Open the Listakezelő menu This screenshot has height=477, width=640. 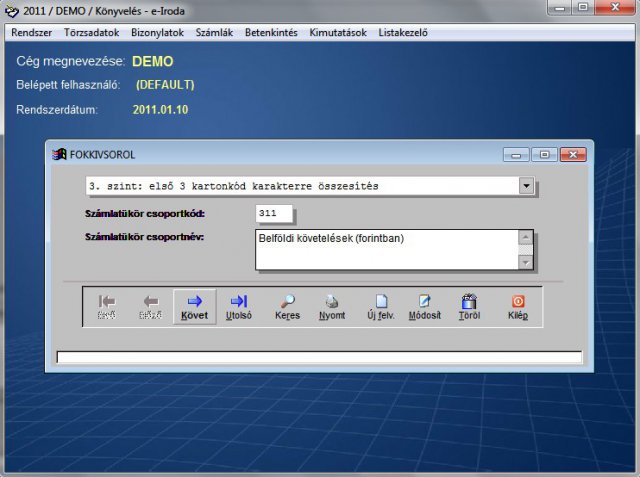tap(403, 32)
